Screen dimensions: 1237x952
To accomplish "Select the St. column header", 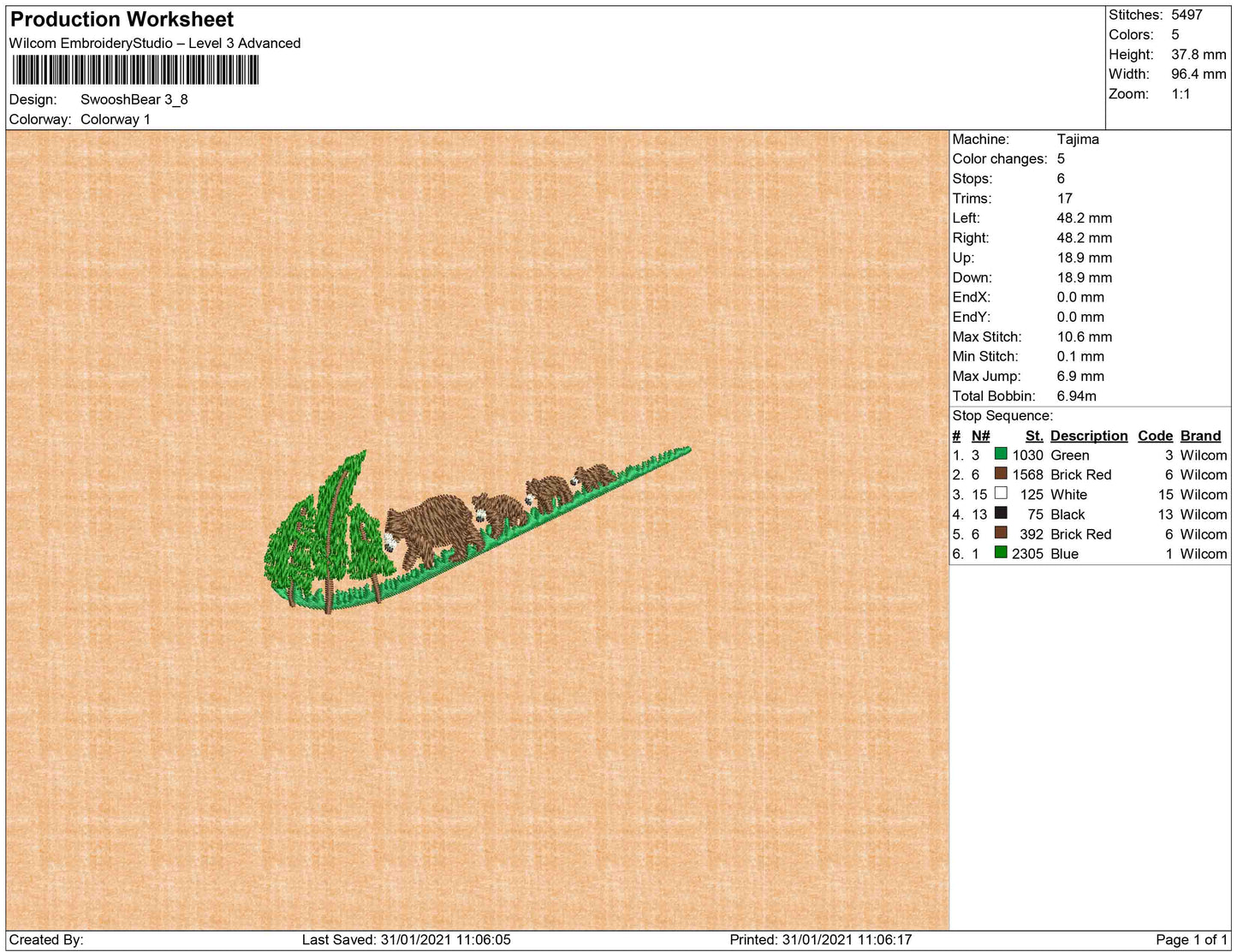I will [x=1033, y=436].
